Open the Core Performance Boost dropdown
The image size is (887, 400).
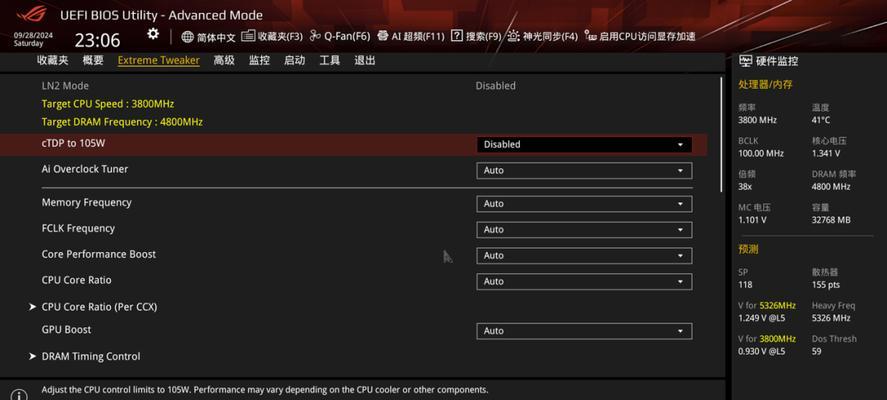click(584, 256)
